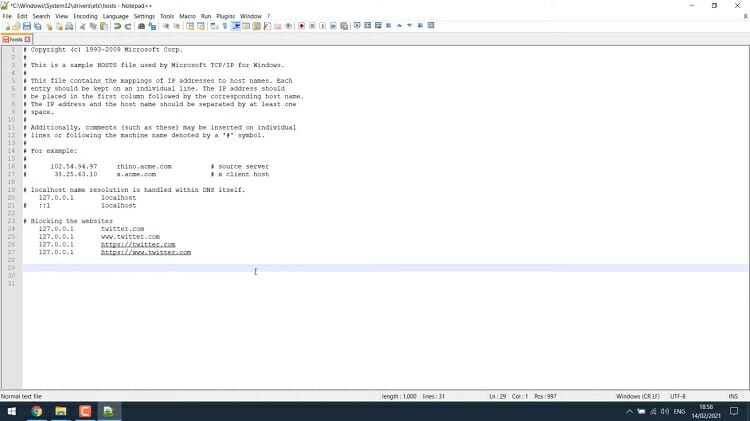The image size is (750, 421).
Task: Click line number 23 in the margin
Action: [11, 221]
